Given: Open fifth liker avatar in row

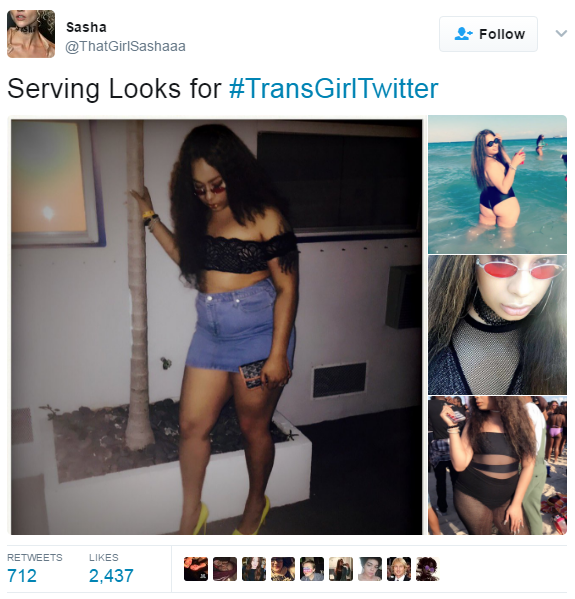Looking at the screenshot, I should coord(312,569).
